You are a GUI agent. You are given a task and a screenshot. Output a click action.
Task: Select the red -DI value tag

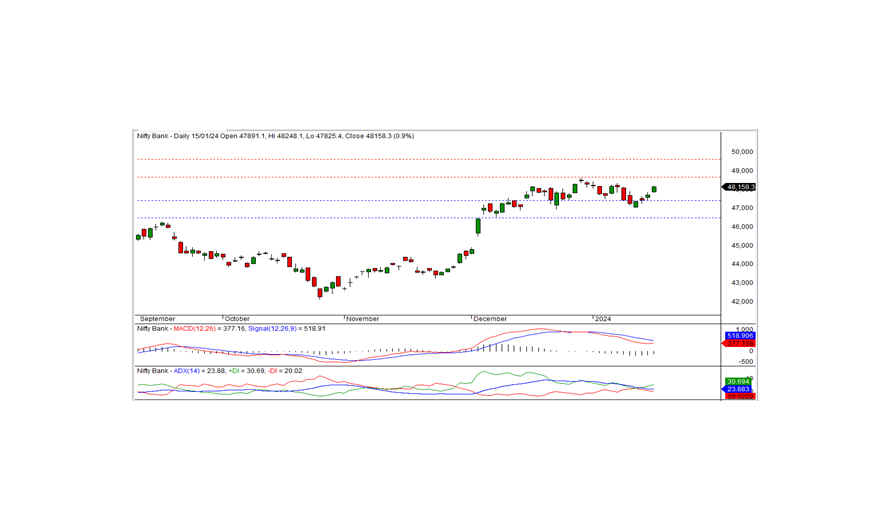[x=740, y=397]
